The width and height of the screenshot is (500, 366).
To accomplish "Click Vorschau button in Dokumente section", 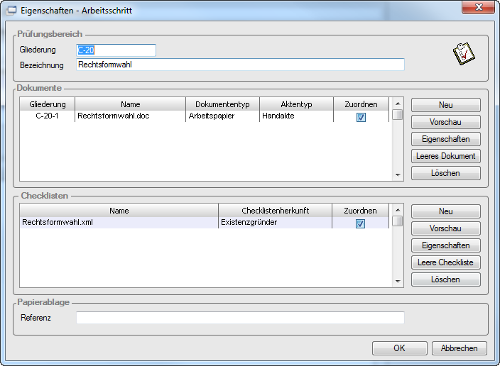I will click(446, 122).
